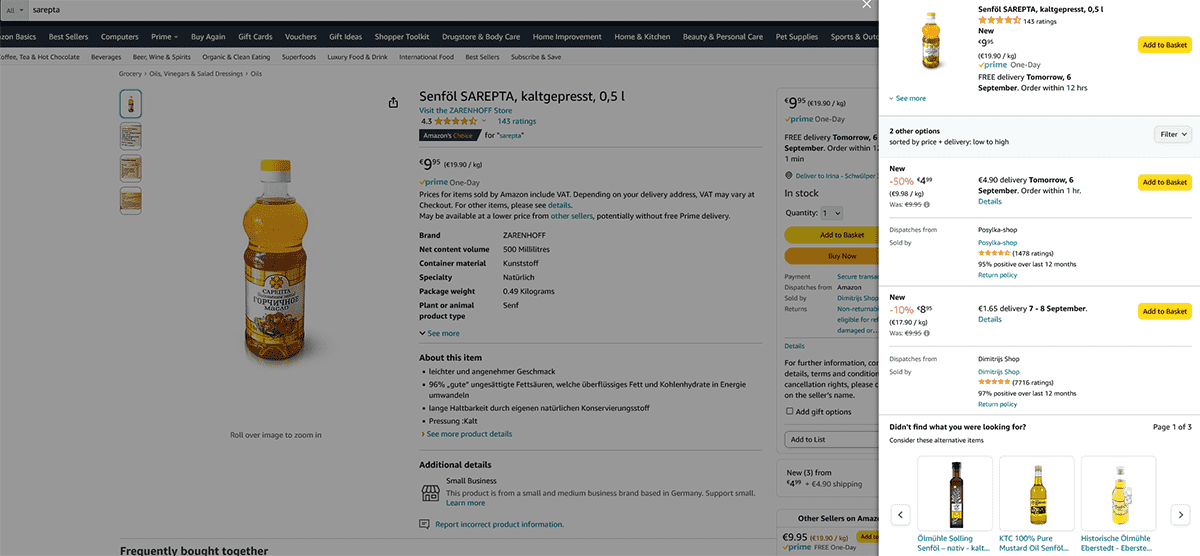Click previous arrow in alternative items carousel
1200x556 pixels.
click(900, 515)
